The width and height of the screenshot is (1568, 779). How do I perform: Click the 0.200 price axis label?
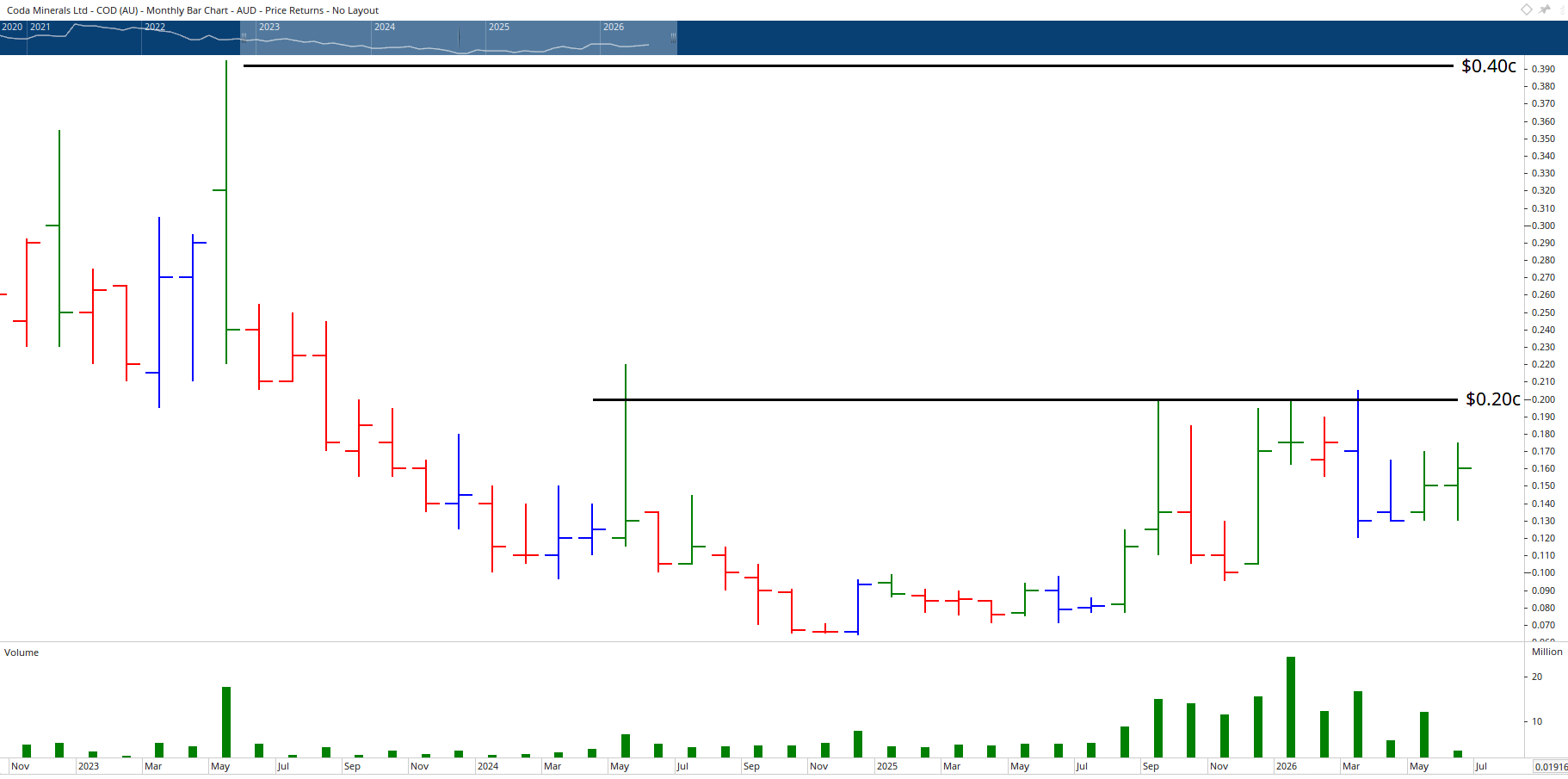[x=1543, y=399]
